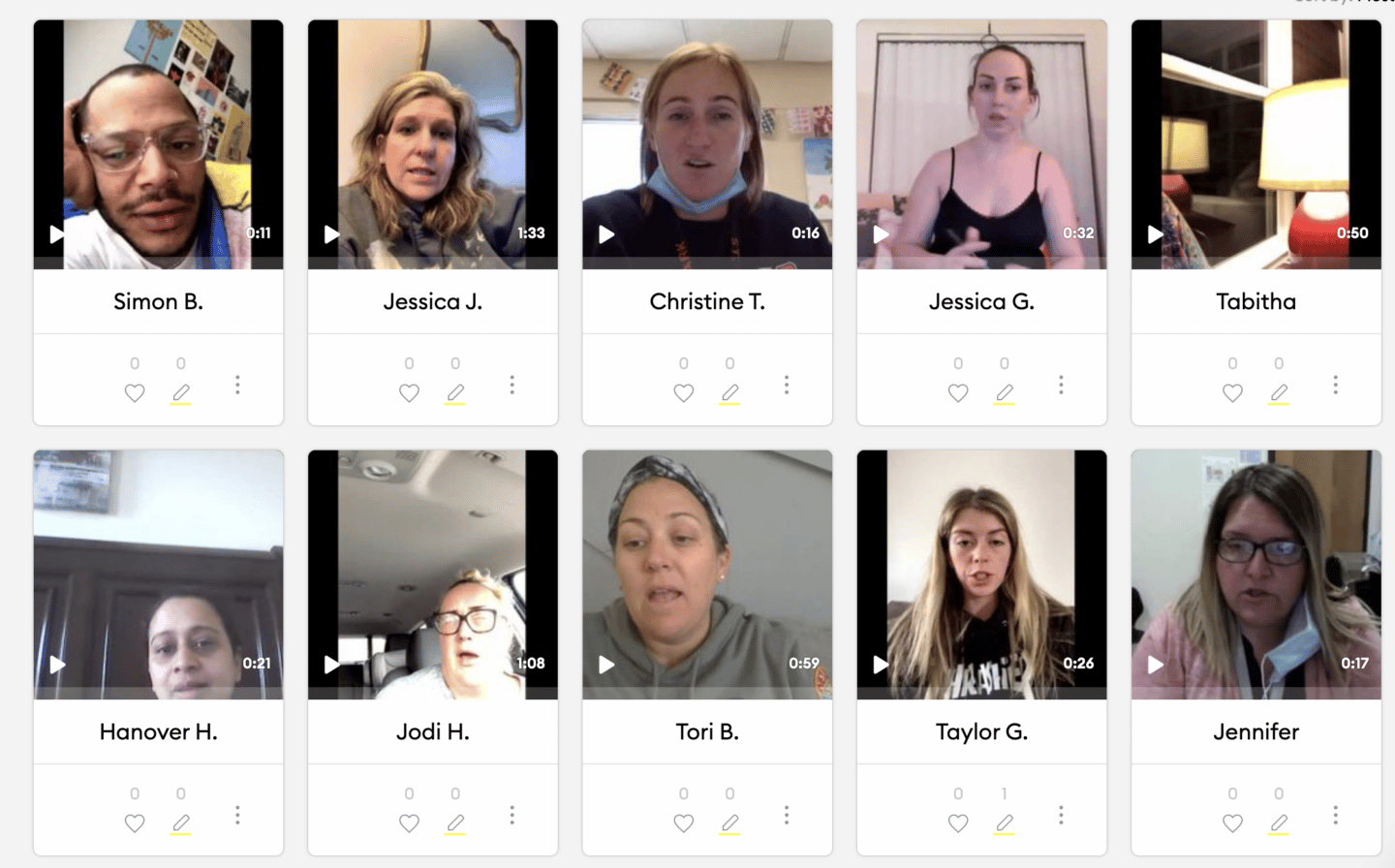Open more options on Jennifer's card
1395x868 pixels.
(x=1335, y=816)
